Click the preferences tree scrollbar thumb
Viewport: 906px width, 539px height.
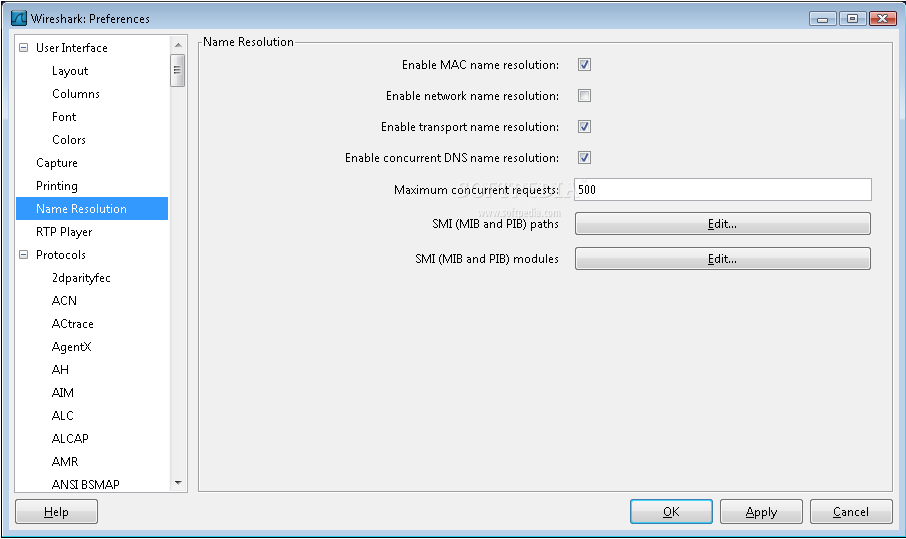(x=178, y=70)
